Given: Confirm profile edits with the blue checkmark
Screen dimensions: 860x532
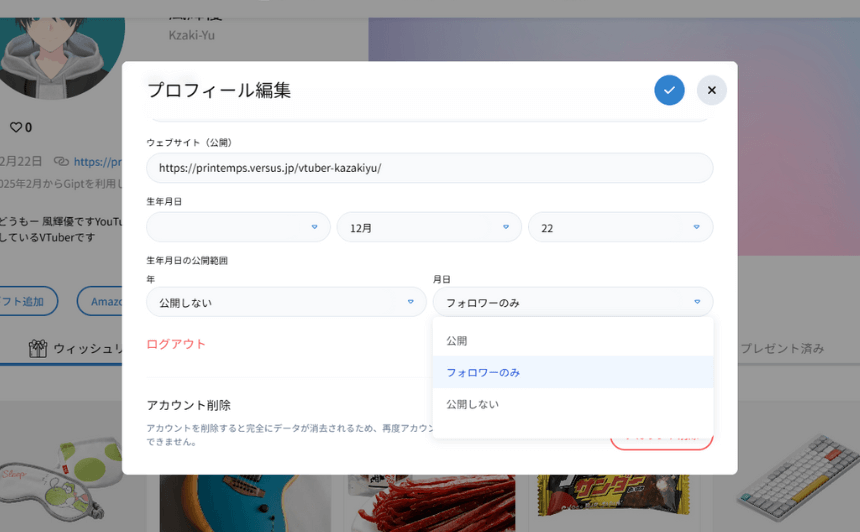Looking at the screenshot, I should pyautogui.click(x=669, y=90).
